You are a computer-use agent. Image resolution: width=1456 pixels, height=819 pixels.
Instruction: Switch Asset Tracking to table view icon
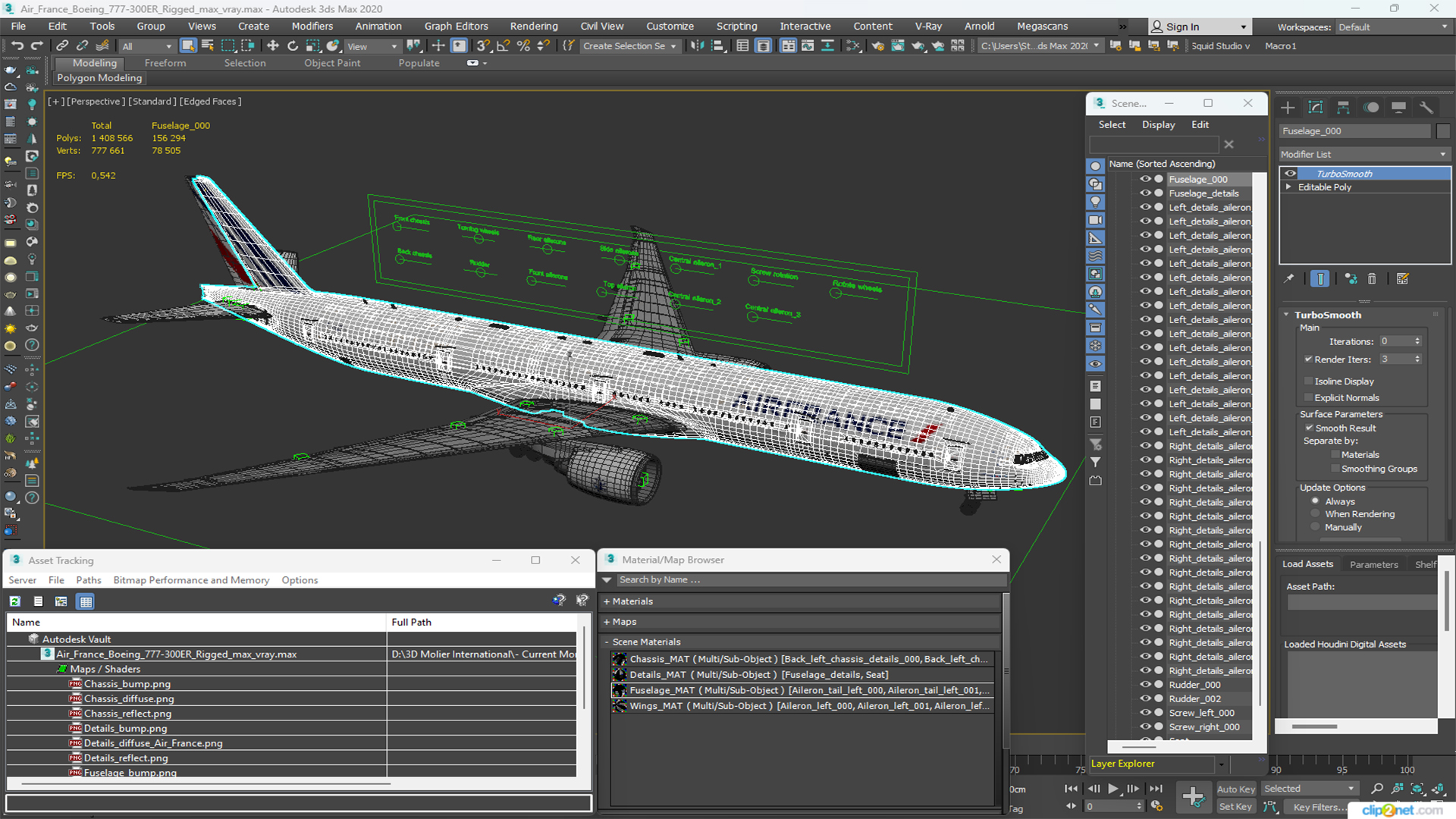click(x=86, y=601)
